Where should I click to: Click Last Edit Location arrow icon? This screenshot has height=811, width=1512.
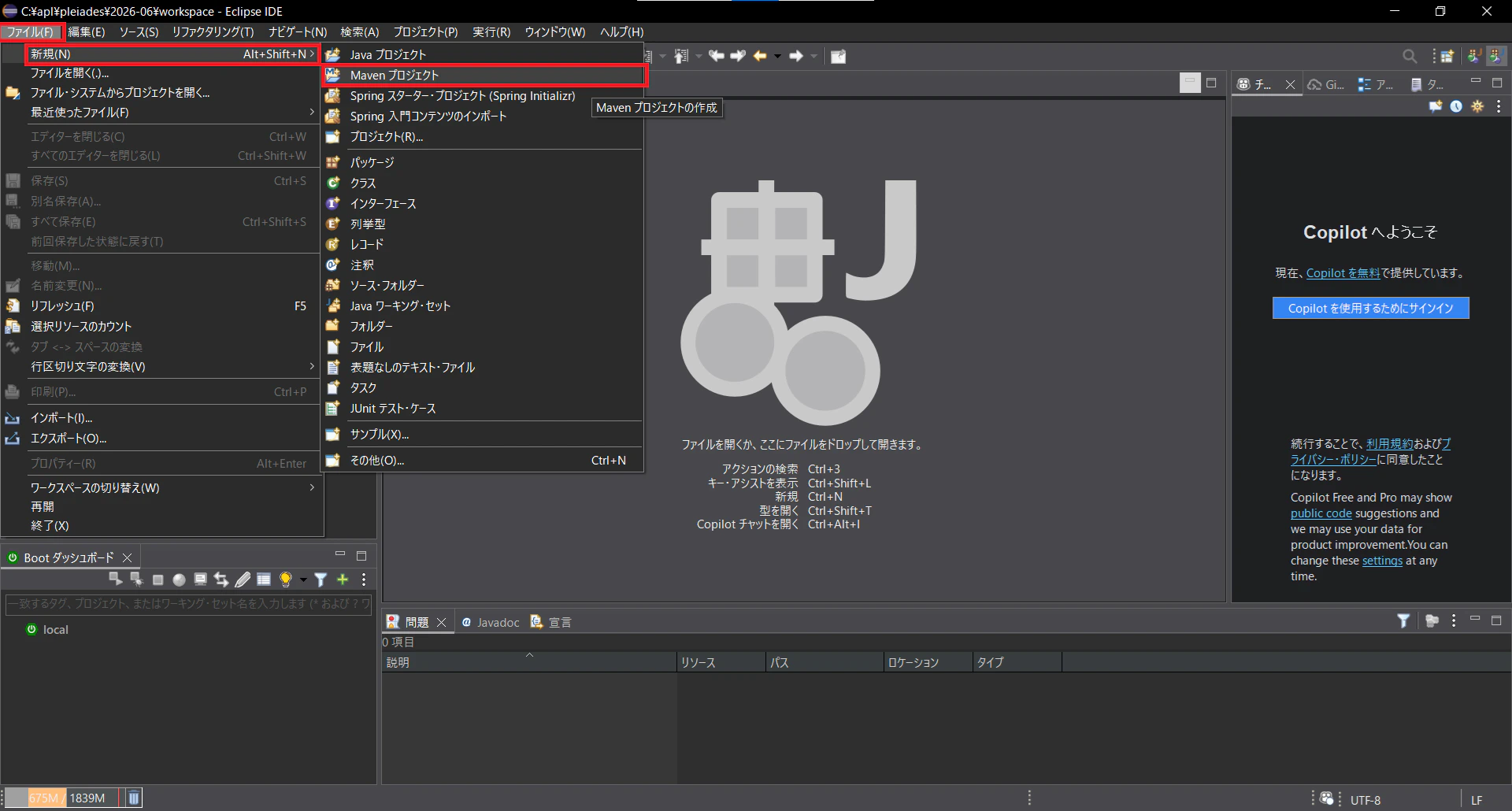(716, 56)
